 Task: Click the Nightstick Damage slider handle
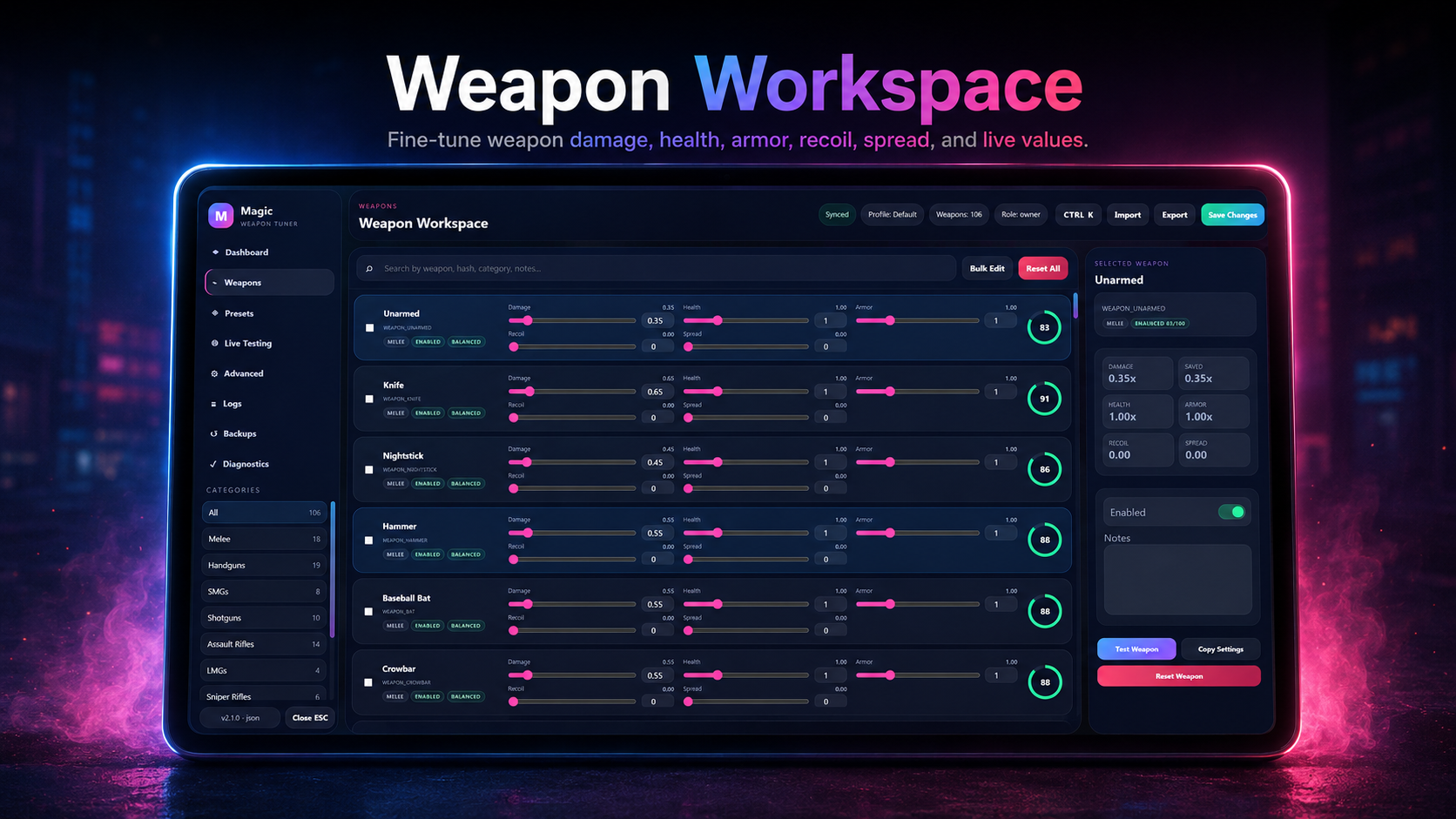click(x=527, y=462)
